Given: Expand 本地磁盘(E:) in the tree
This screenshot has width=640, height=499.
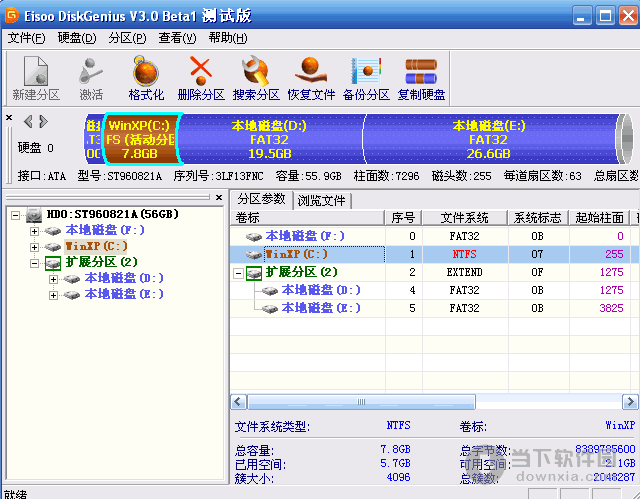Looking at the screenshot, I should [53, 295].
